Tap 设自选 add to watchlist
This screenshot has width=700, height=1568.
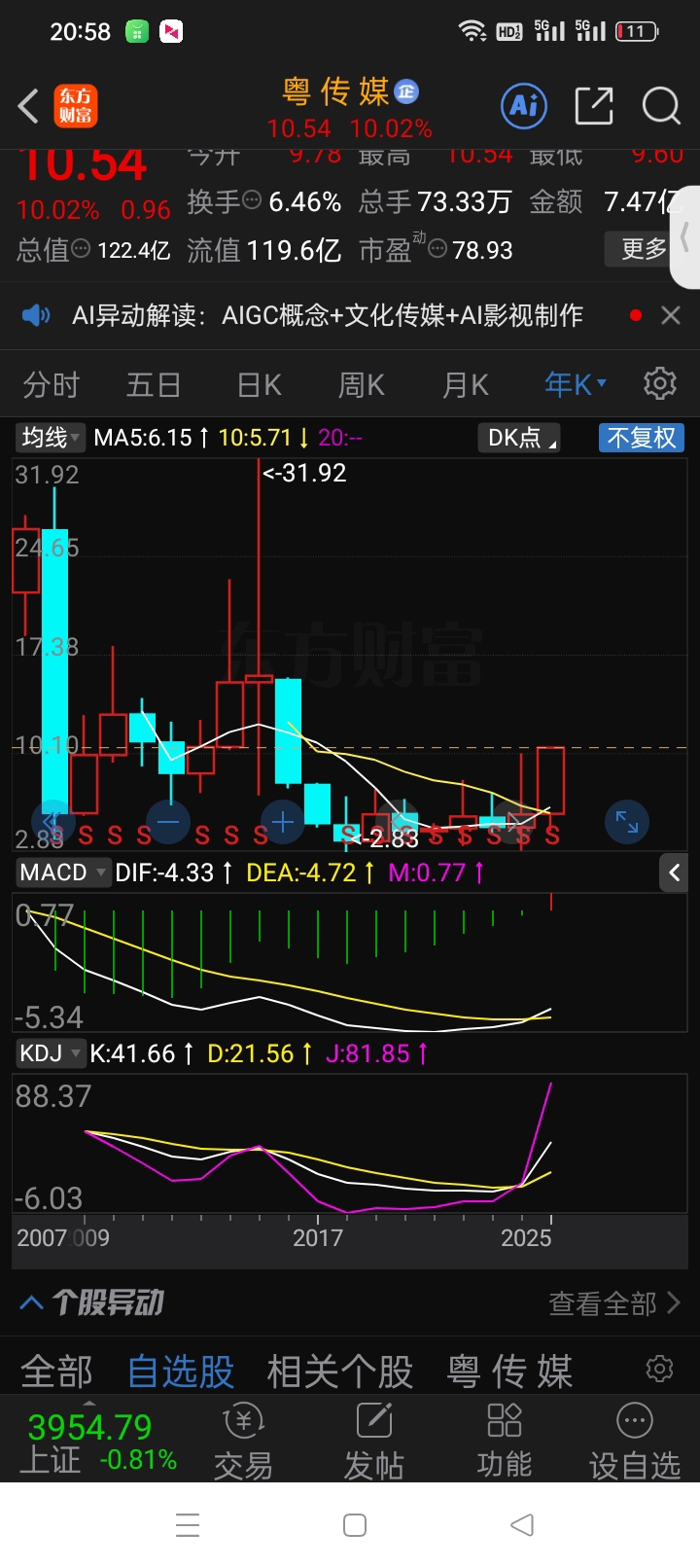pyautogui.click(x=635, y=1440)
